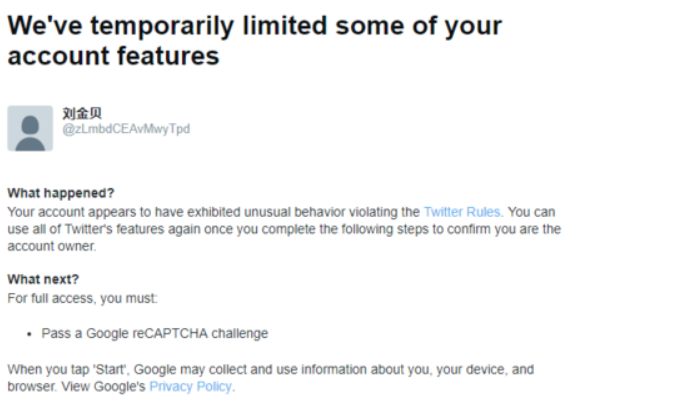The width and height of the screenshot is (678, 405).
Task: Select the display name 刘金贝
Action: coord(82,113)
